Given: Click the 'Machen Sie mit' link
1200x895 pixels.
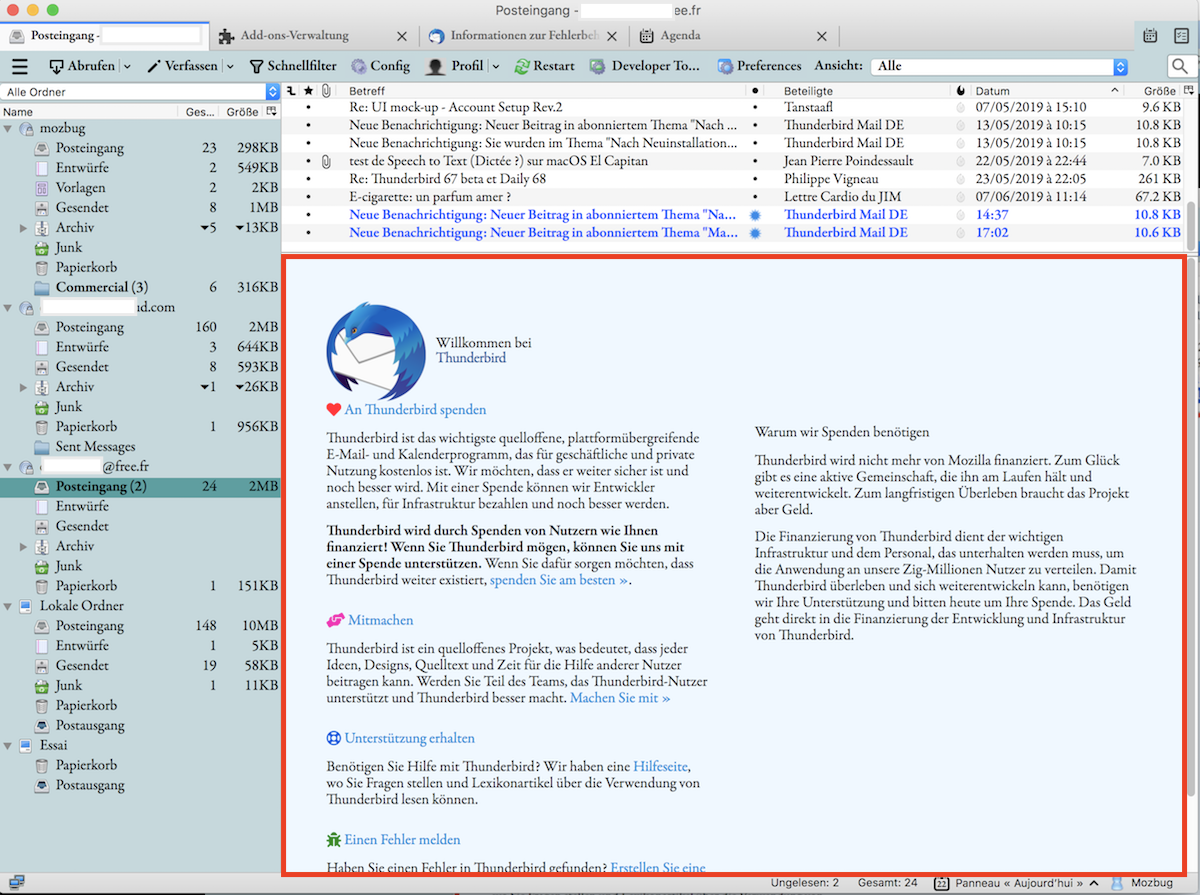Looking at the screenshot, I should point(620,698).
